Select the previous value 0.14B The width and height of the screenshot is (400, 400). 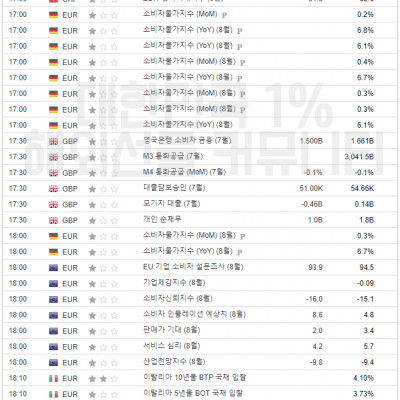click(x=364, y=204)
